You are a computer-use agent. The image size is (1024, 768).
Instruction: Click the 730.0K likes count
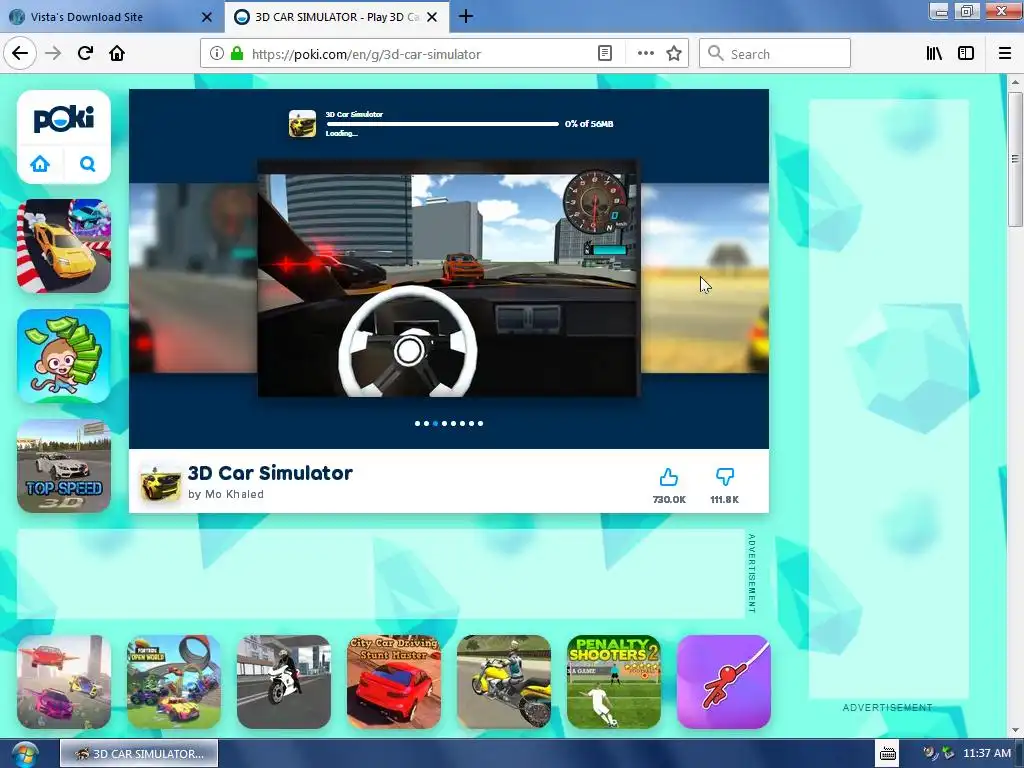click(x=669, y=500)
